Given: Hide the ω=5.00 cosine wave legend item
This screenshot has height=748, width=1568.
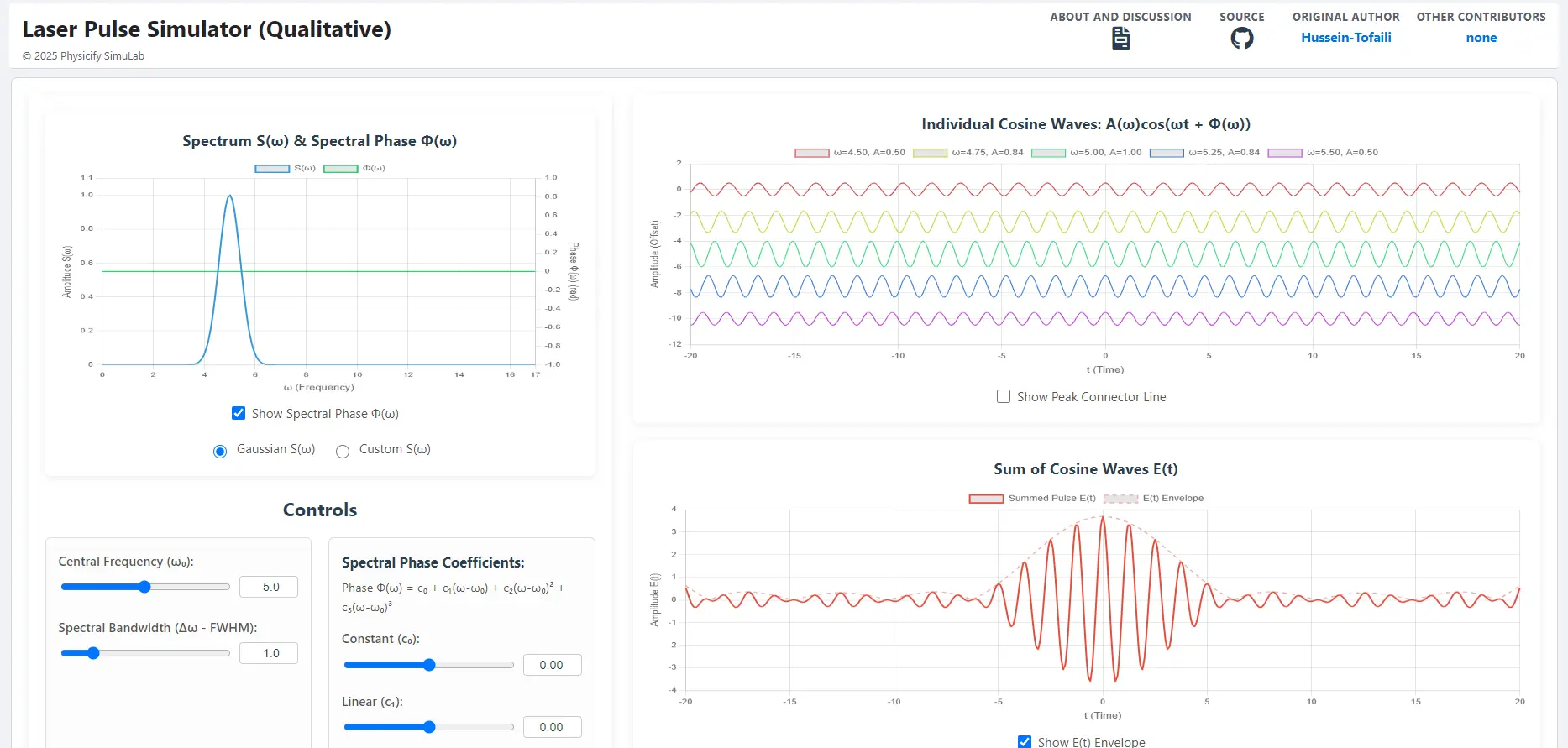Looking at the screenshot, I should coord(1048,153).
